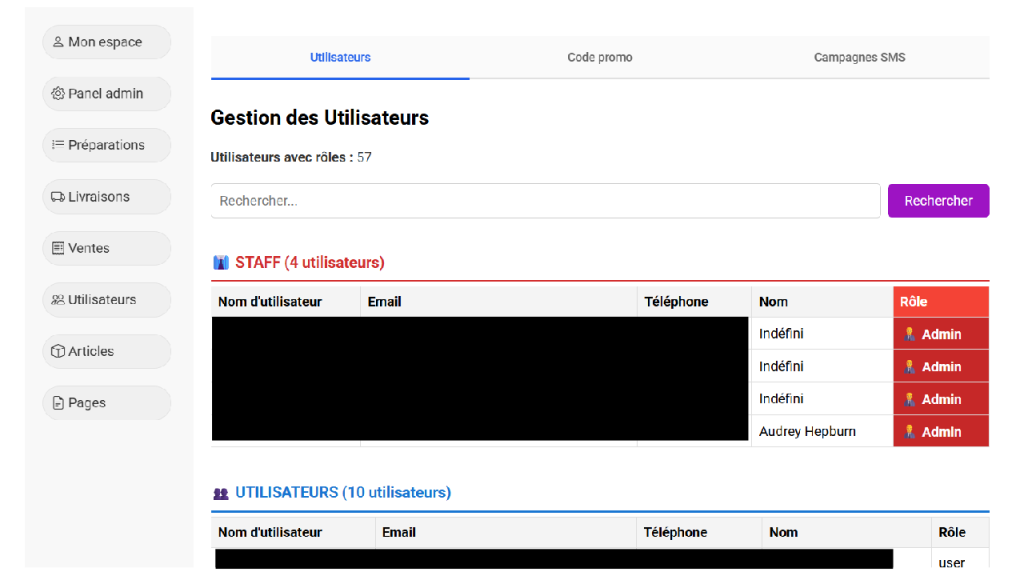Screen dimensions: 1024x576
Task: Click the Email column header in STAFF table
Action: 384,301
